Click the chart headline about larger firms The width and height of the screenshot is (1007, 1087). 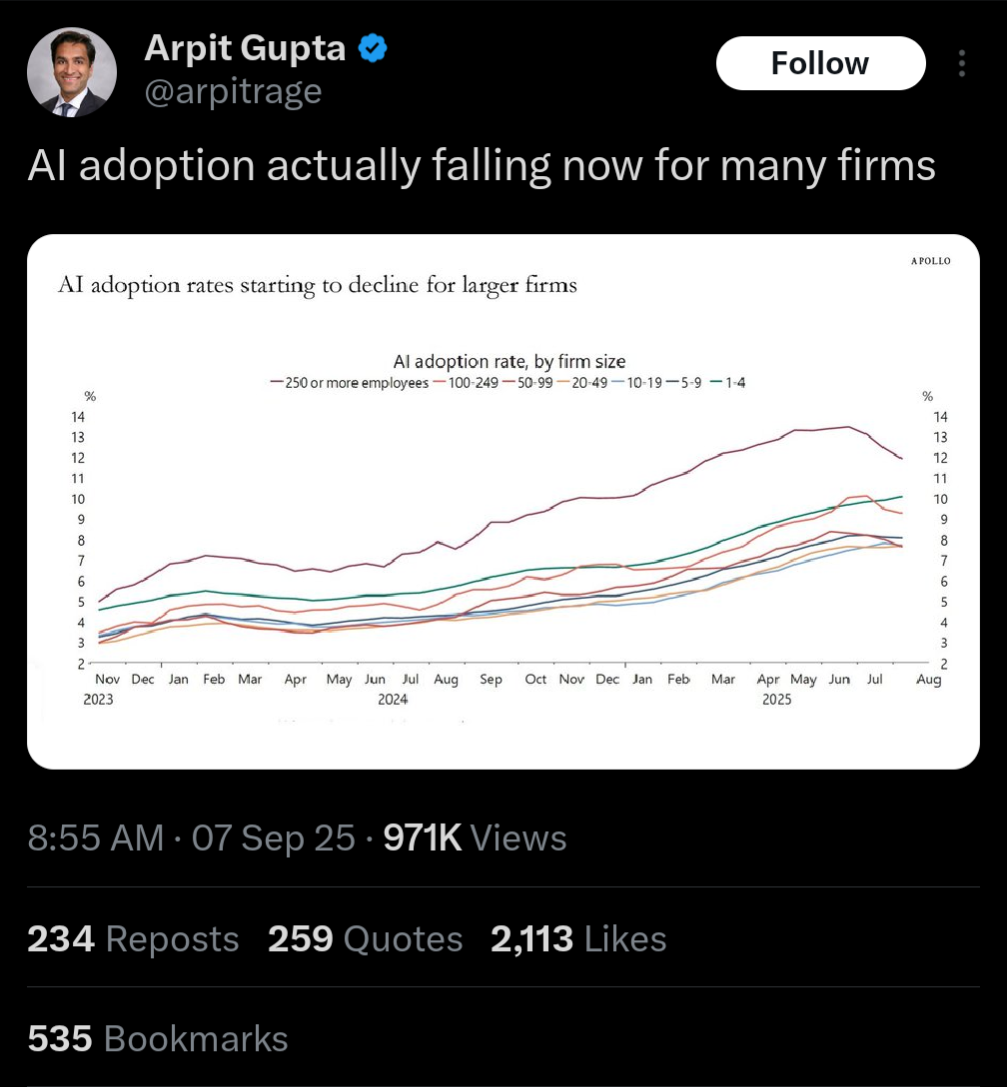click(317, 285)
